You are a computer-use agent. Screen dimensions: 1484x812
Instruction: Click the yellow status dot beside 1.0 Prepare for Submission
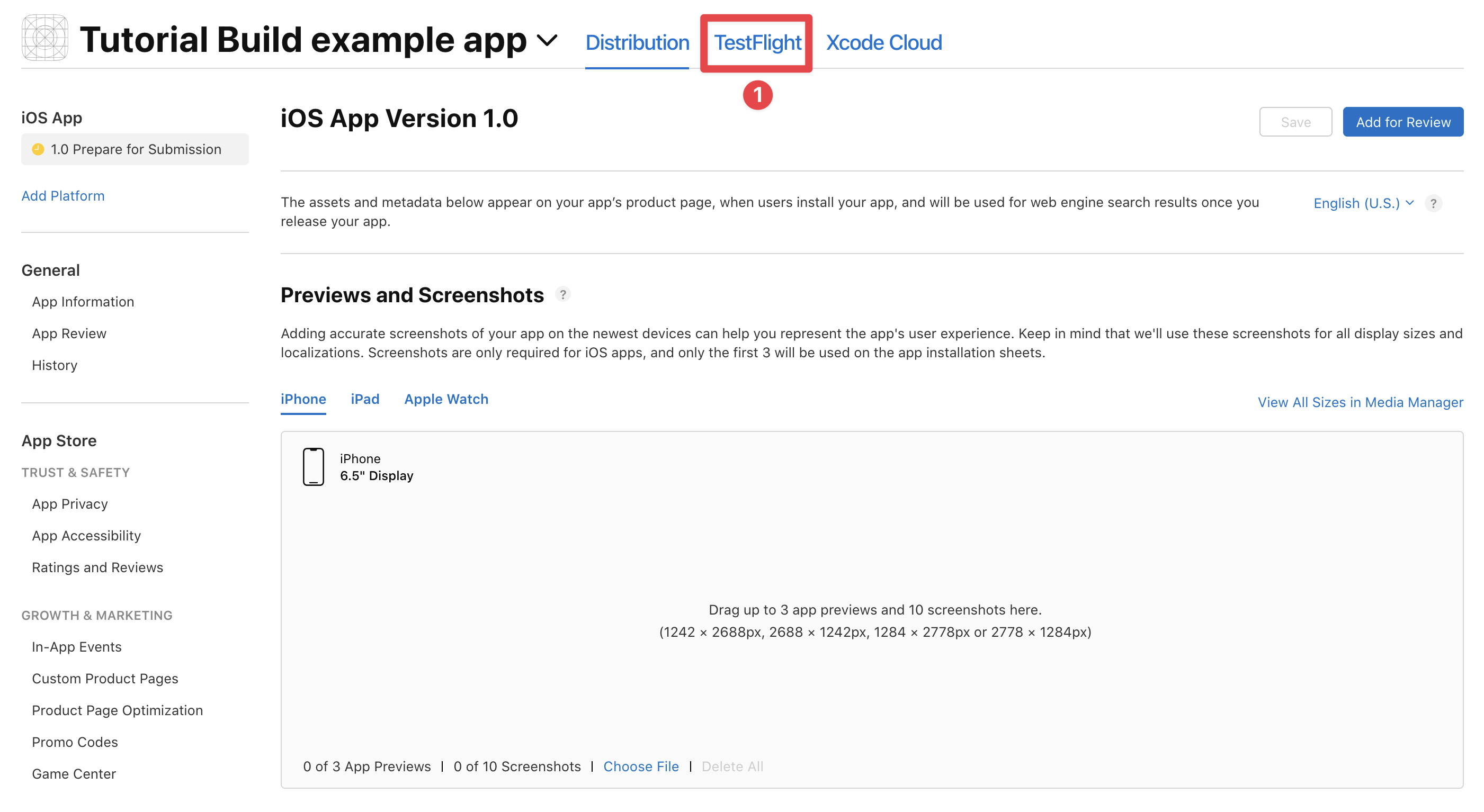pyautogui.click(x=38, y=149)
